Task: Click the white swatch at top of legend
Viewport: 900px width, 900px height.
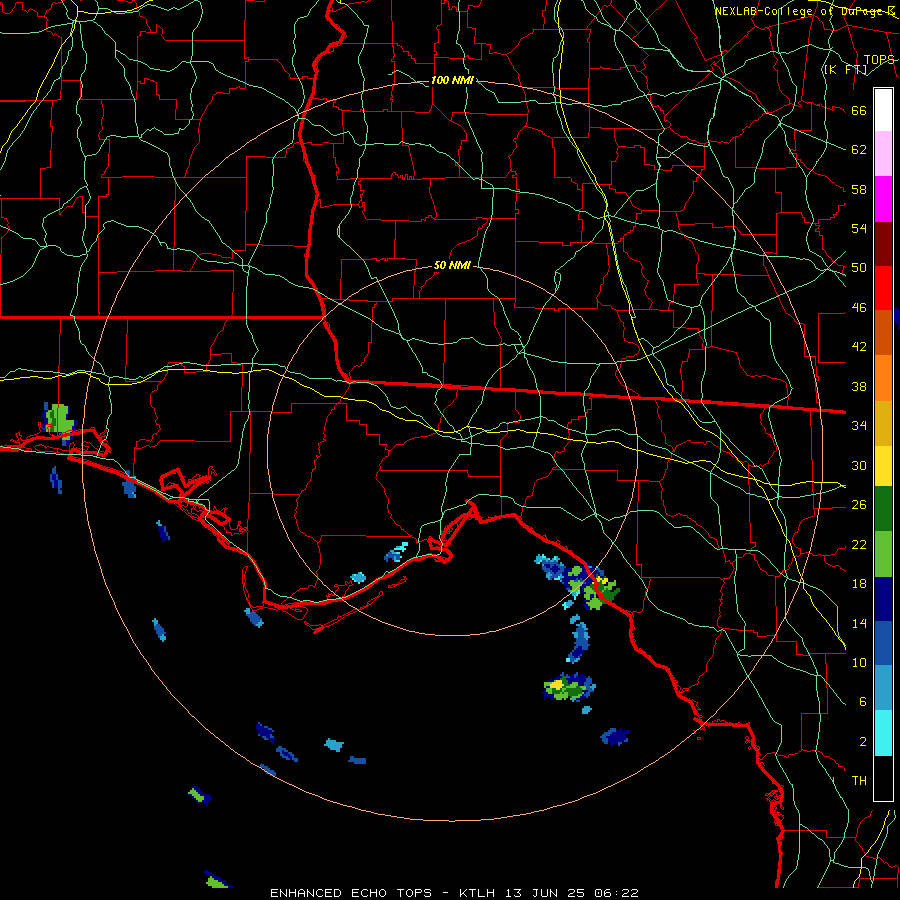Action: tap(883, 110)
